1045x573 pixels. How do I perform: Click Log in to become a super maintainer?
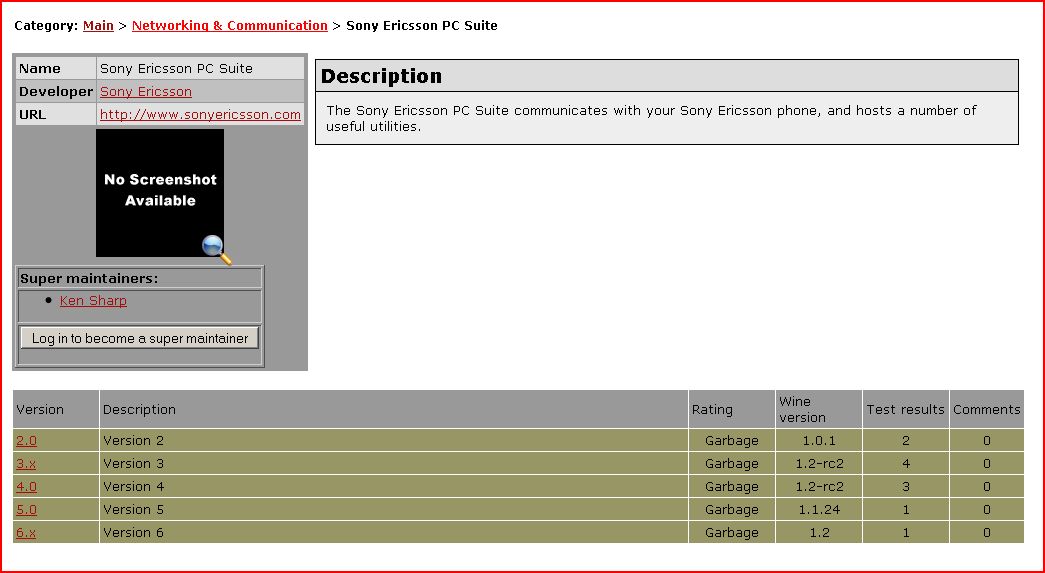139,338
